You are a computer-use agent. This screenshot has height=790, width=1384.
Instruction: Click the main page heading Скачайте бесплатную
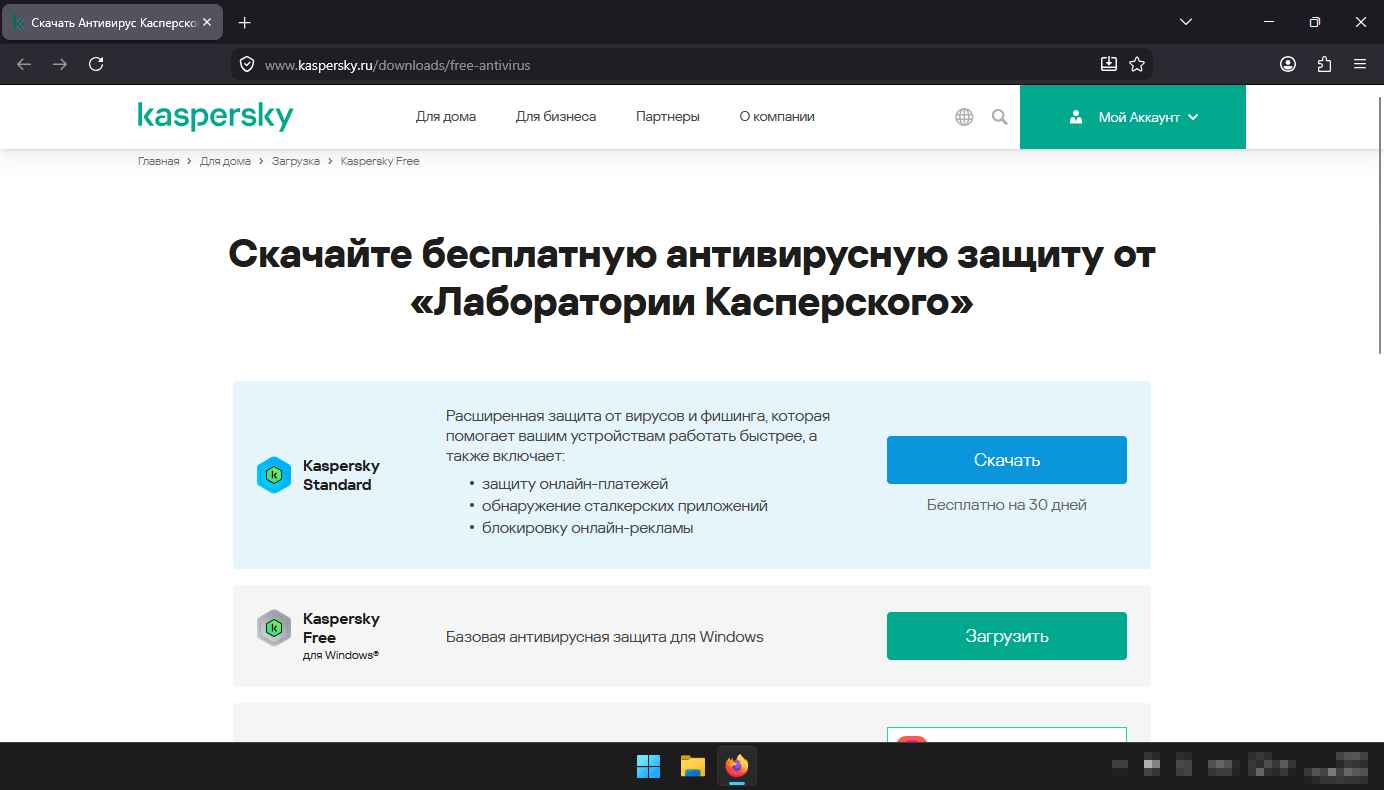(x=692, y=278)
